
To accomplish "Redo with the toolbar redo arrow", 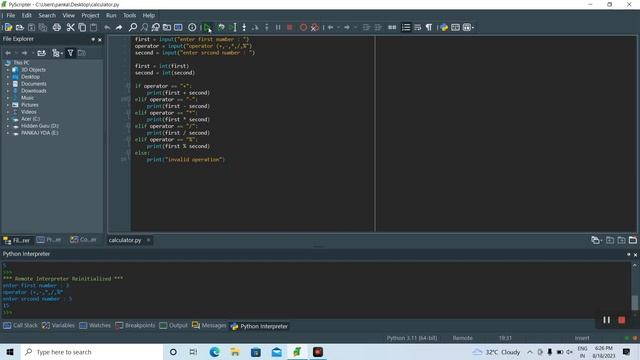I will pyautogui.click(x=119, y=27).
